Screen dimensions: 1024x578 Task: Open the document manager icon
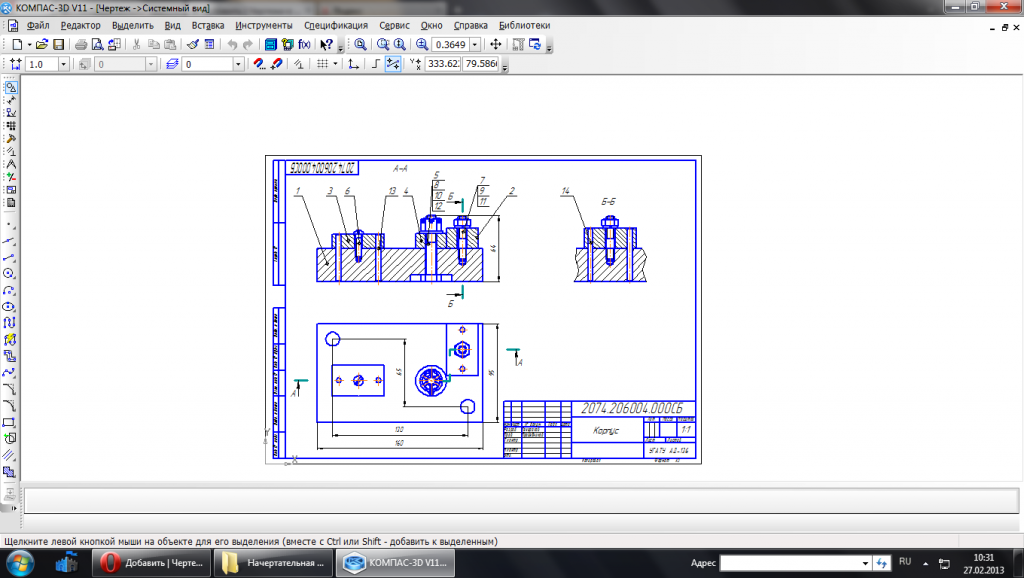click(271, 44)
